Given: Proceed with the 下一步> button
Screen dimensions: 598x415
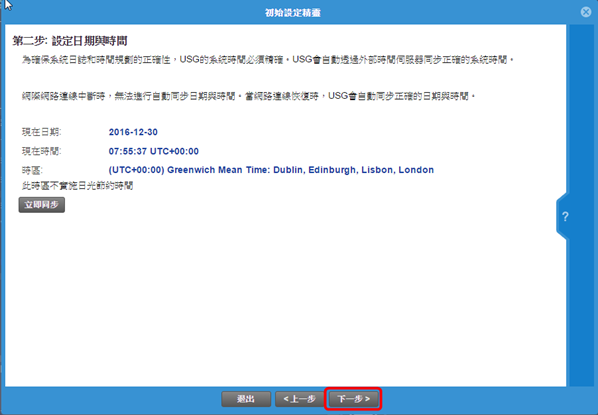Looking at the screenshot, I should 353,399.
